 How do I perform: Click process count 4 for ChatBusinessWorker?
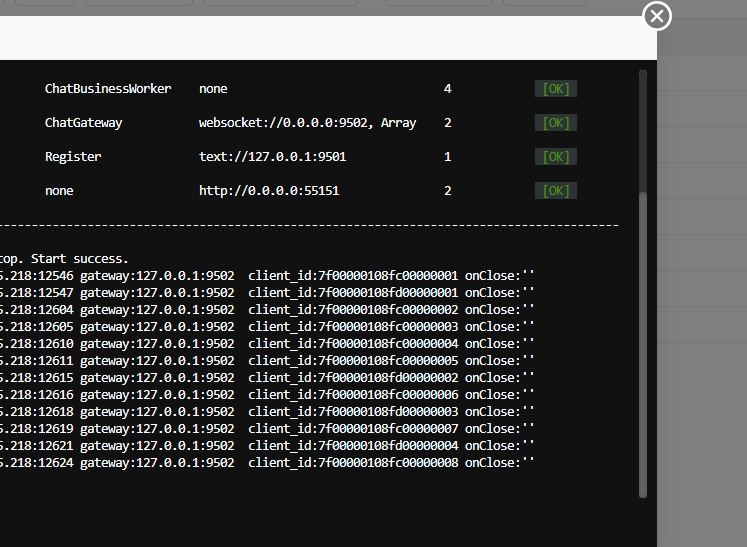tap(447, 89)
